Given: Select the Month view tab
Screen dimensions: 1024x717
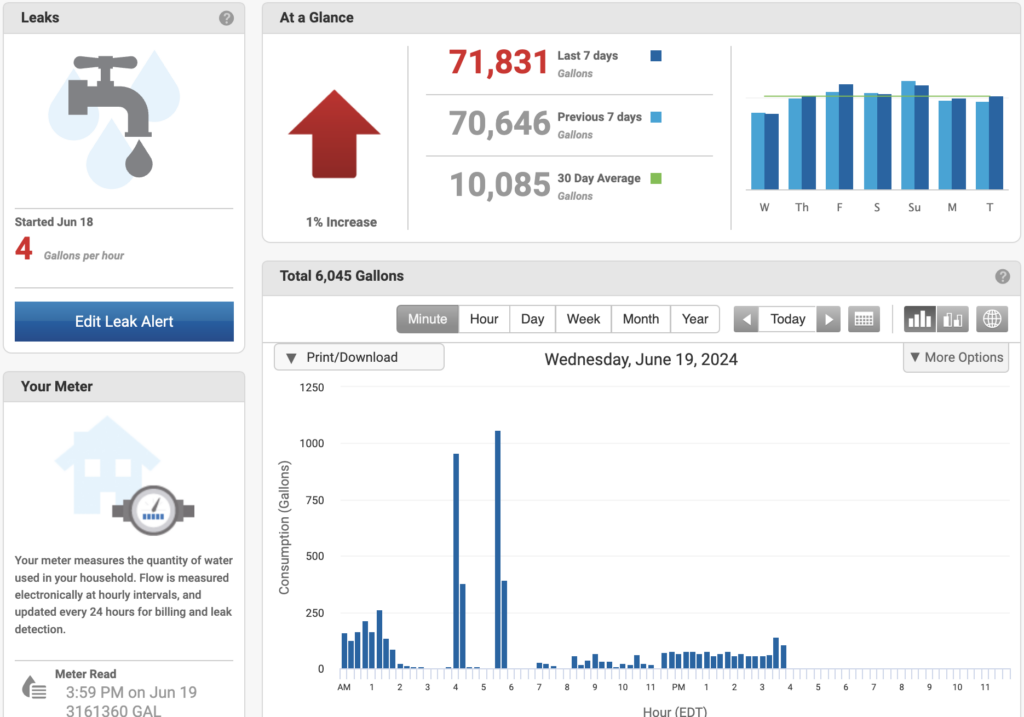Looking at the screenshot, I should (x=640, y=319).
